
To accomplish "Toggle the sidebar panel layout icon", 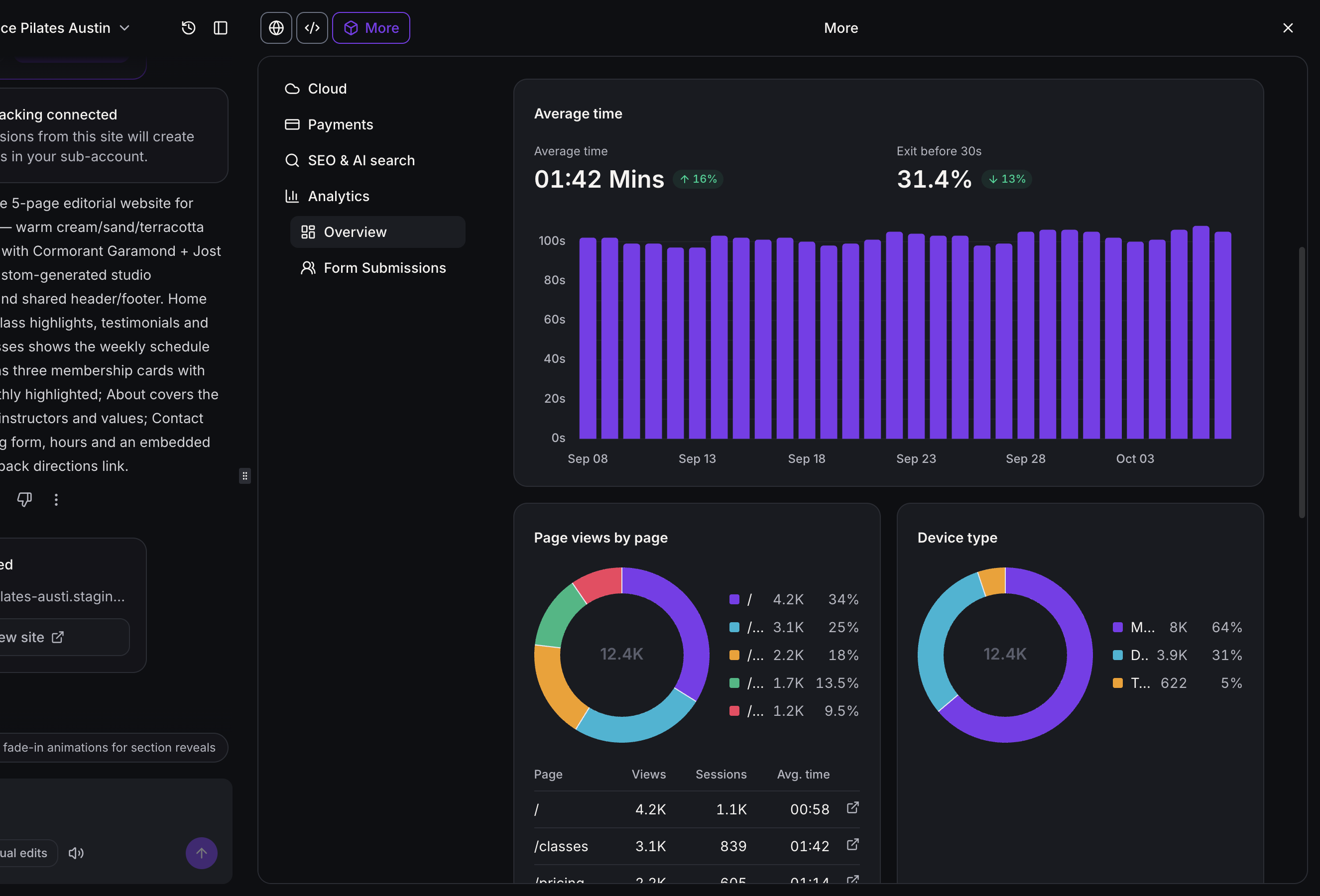I will tap(221, 28).
